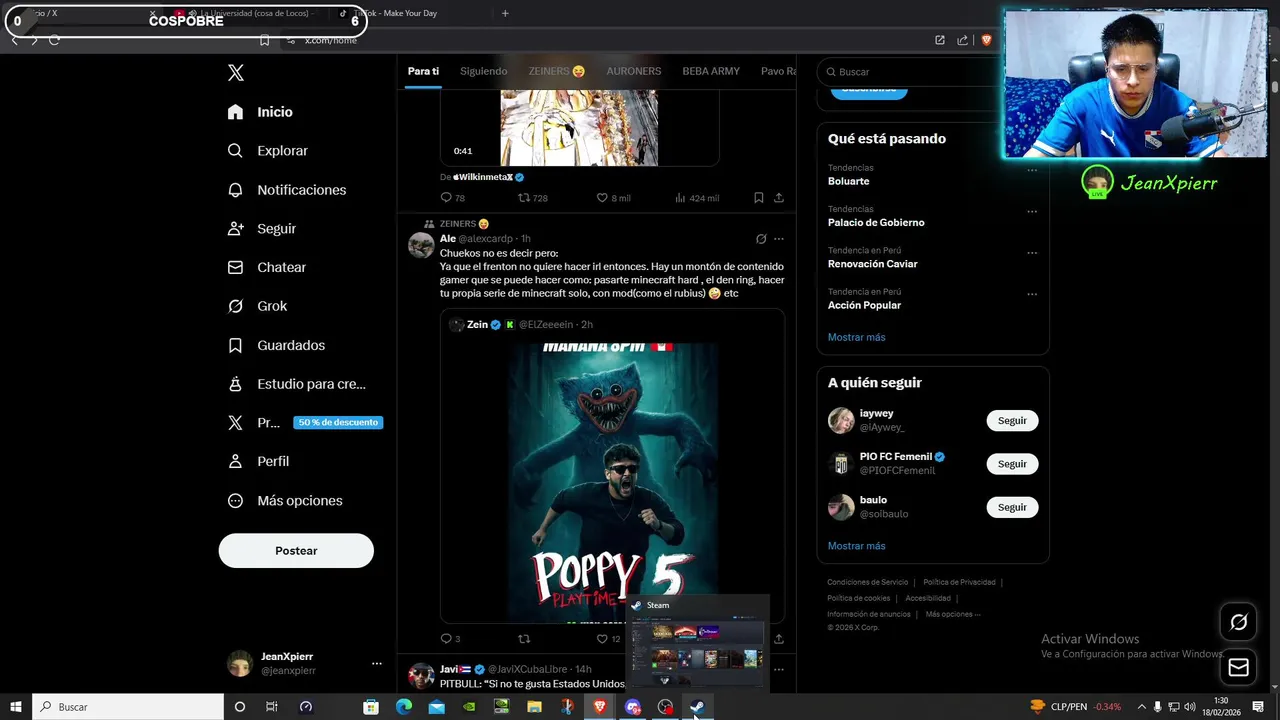Bookmark the Wilkinmeta video post

[759, 198]
